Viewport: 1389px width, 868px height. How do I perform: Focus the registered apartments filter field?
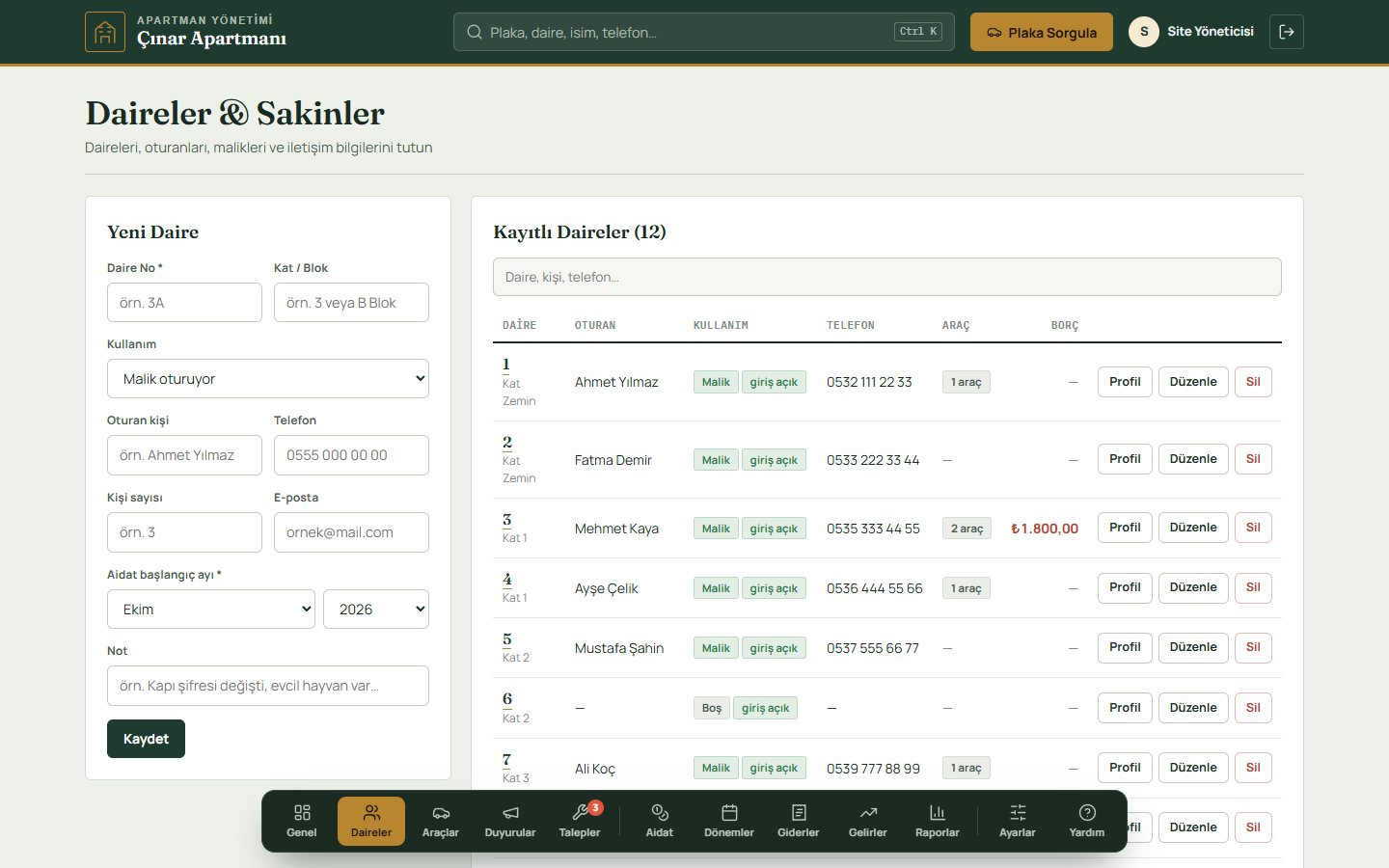tap(887, 277)
